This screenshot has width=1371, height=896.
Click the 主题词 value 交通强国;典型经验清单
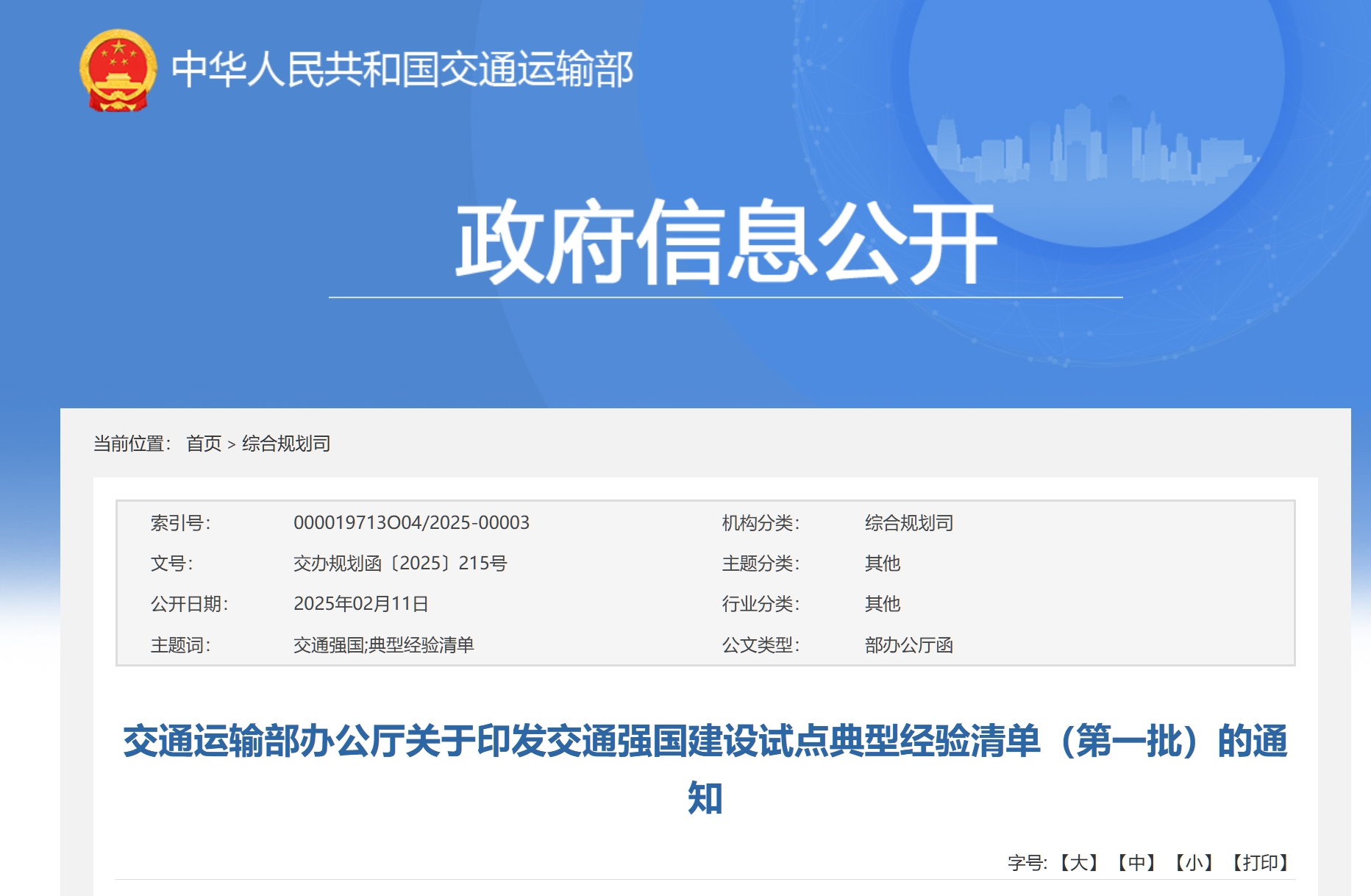(x=383, y=644)
